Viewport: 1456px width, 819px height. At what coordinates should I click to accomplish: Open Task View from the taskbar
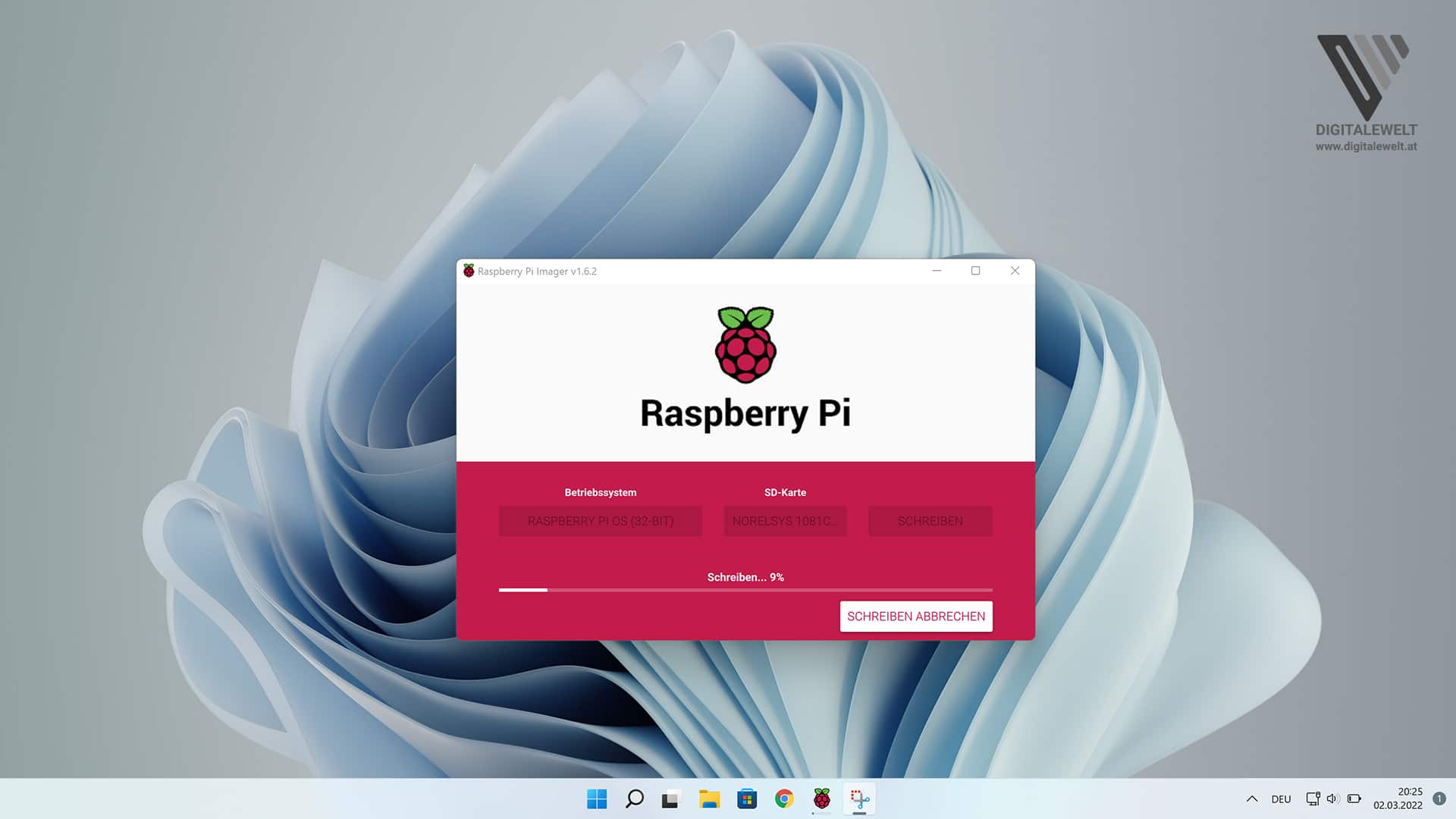(x=671, y=799)
